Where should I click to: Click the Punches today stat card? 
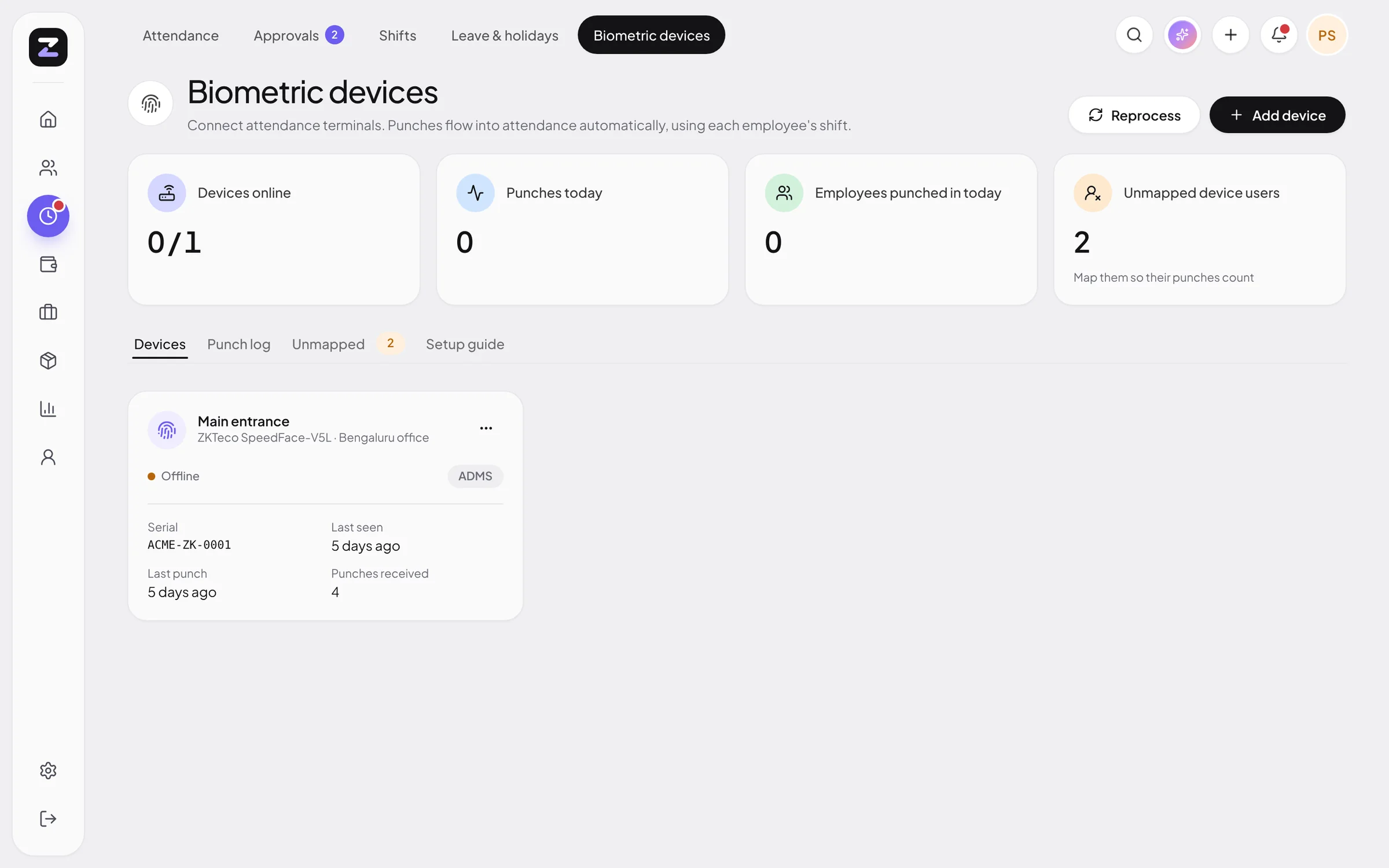point(582,229)
